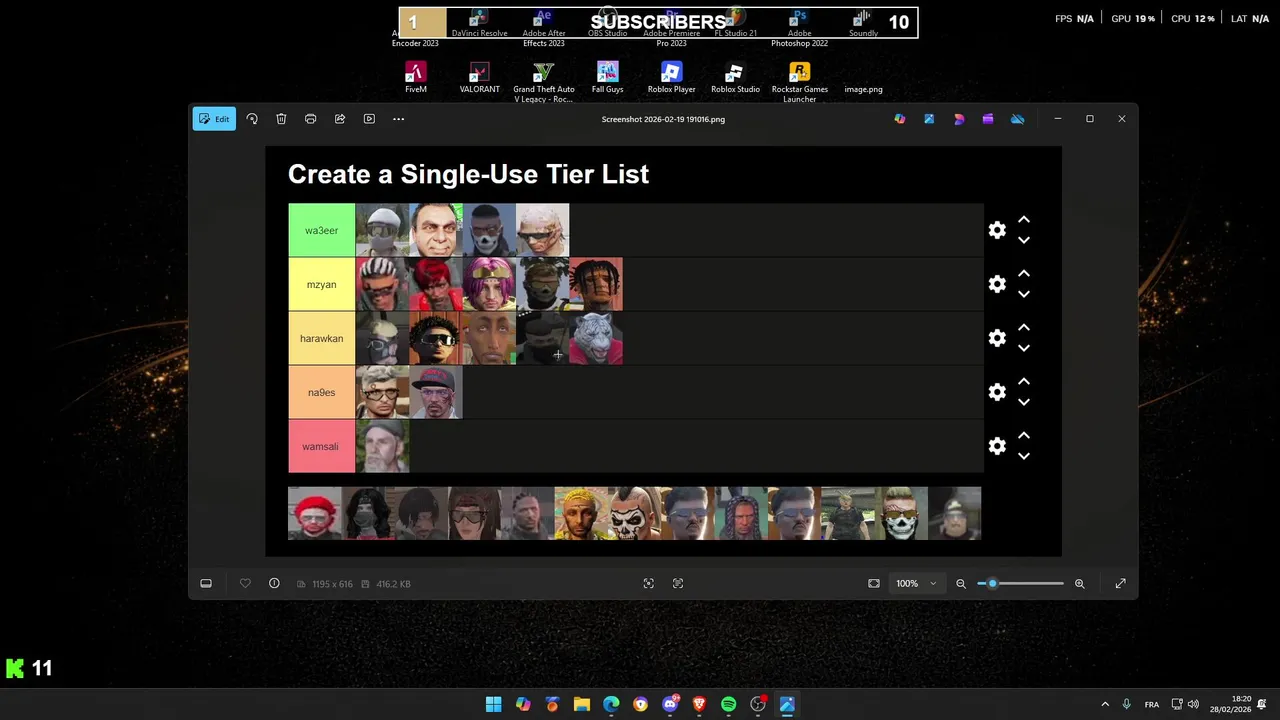
Task: Click the down chevron on wamsali row
Action: click(1024, 456)
